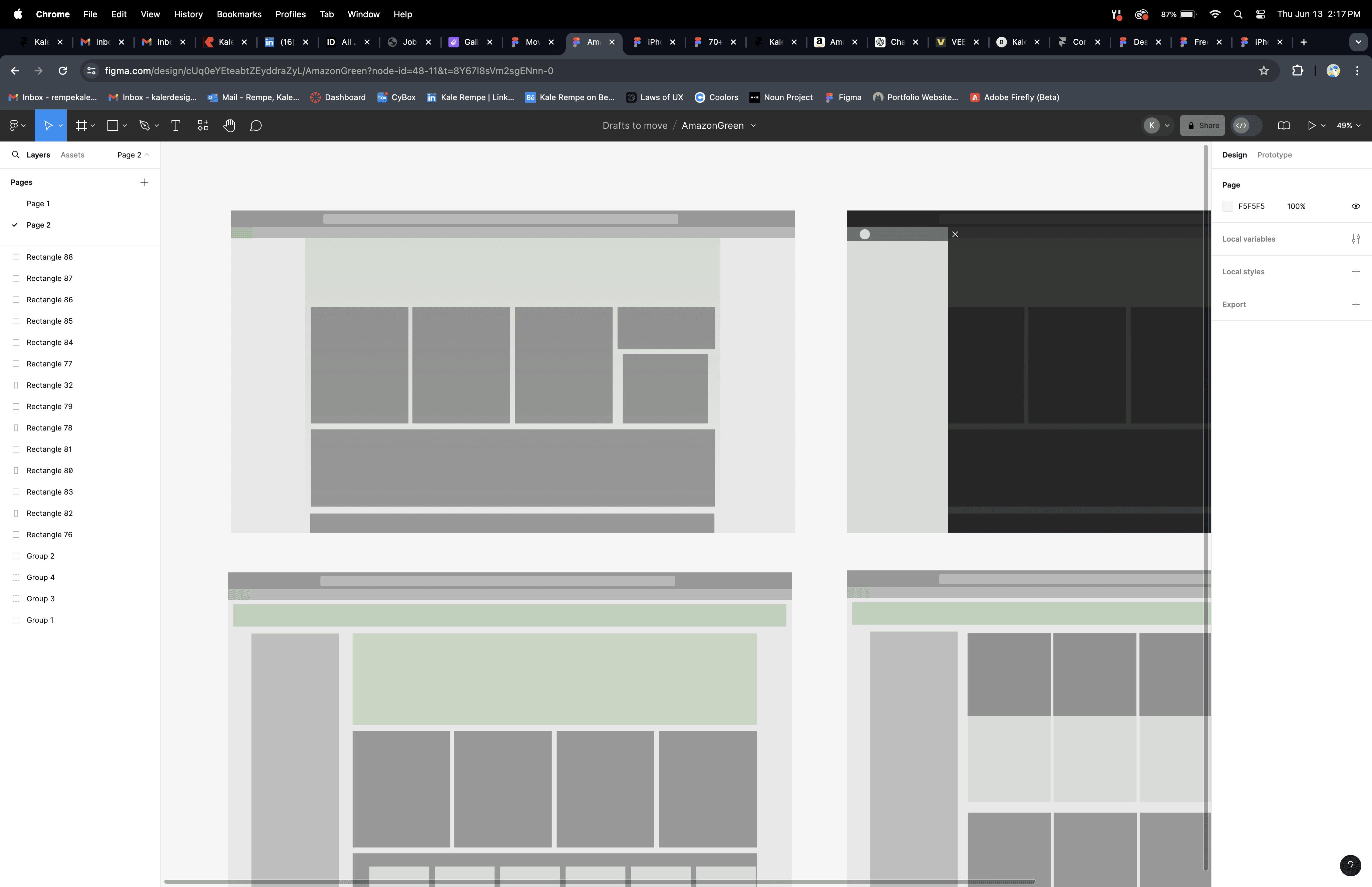Viewport: 1372px width, 887px height.
Task: Open Local variables settings icon
Action: tap(1356, 239)
